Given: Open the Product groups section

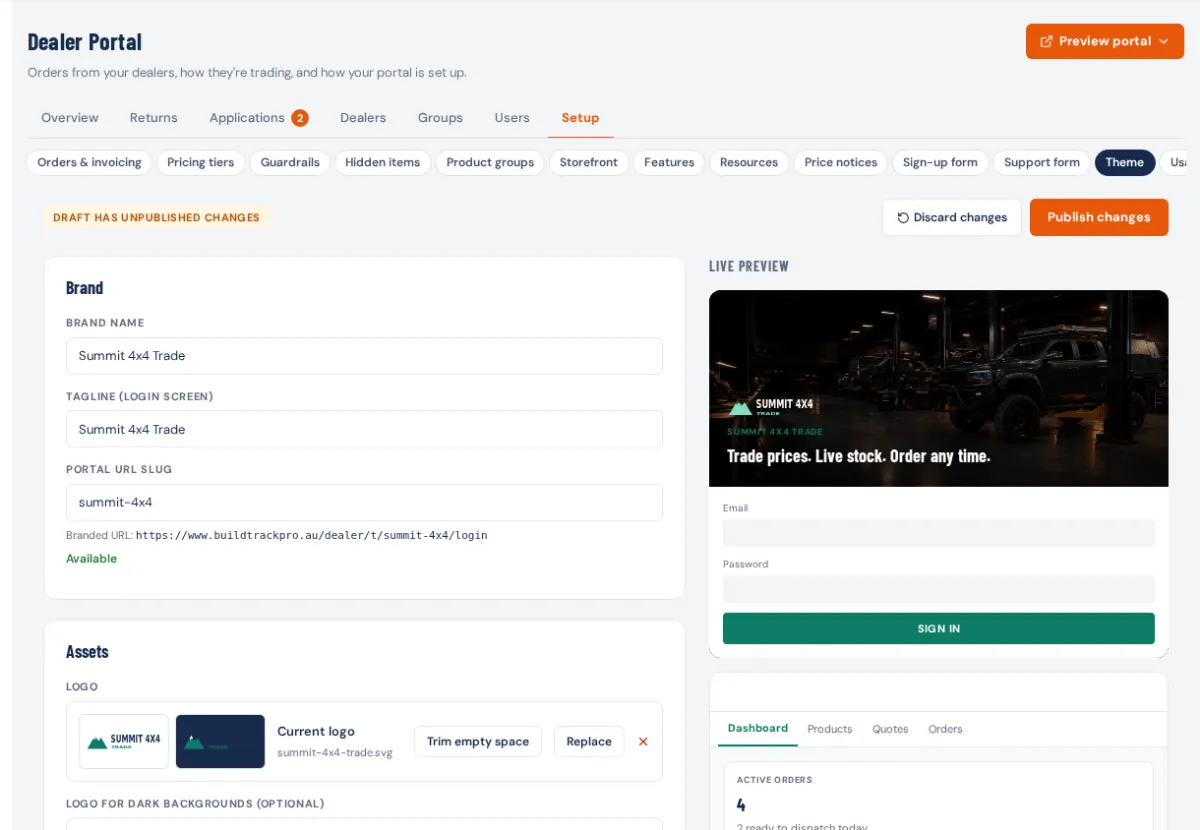Looking at the screenshot, I should [x=490, y=162].
